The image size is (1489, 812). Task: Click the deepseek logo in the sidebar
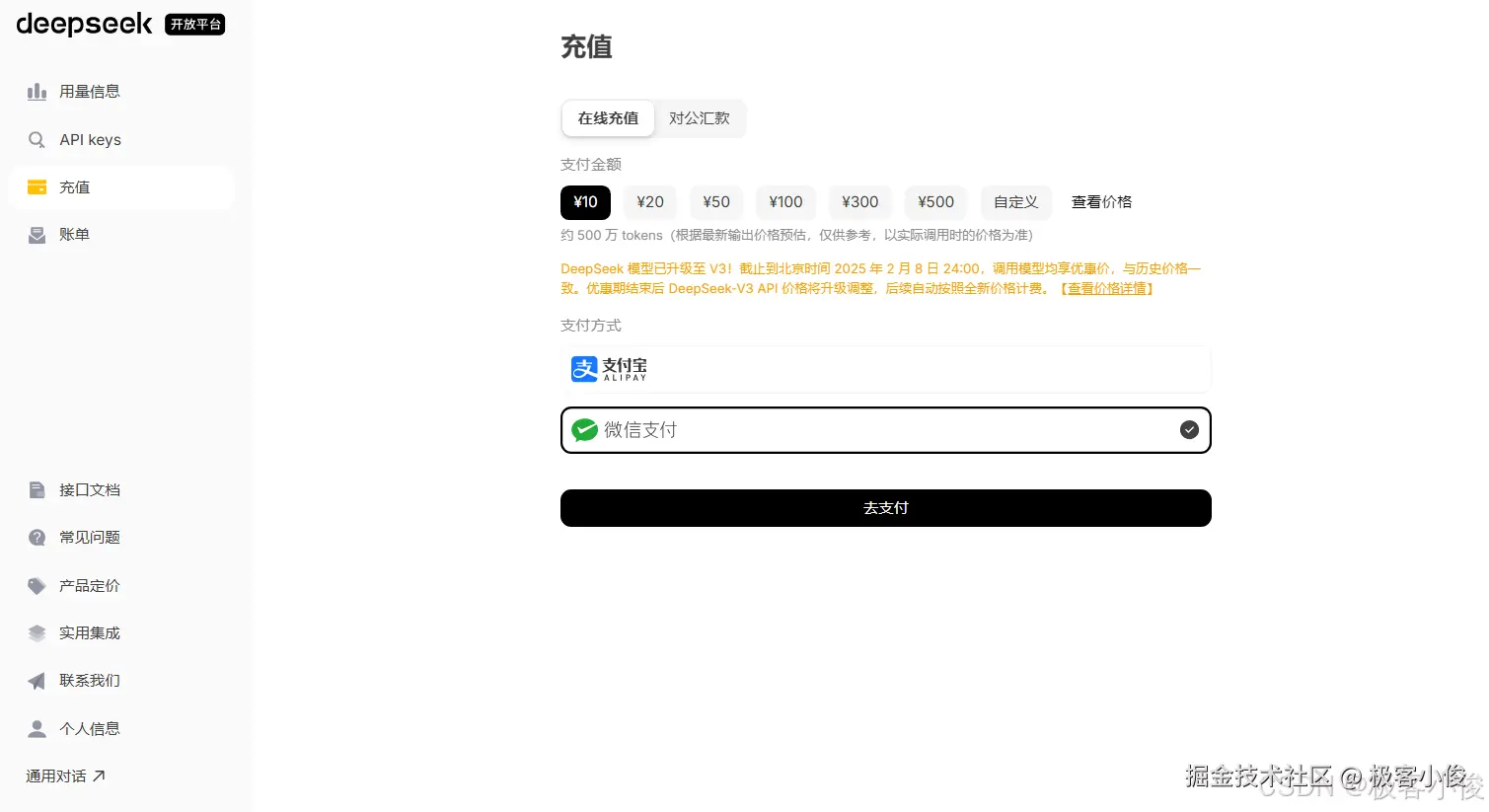pyautogui.click(x=85, y=24)
